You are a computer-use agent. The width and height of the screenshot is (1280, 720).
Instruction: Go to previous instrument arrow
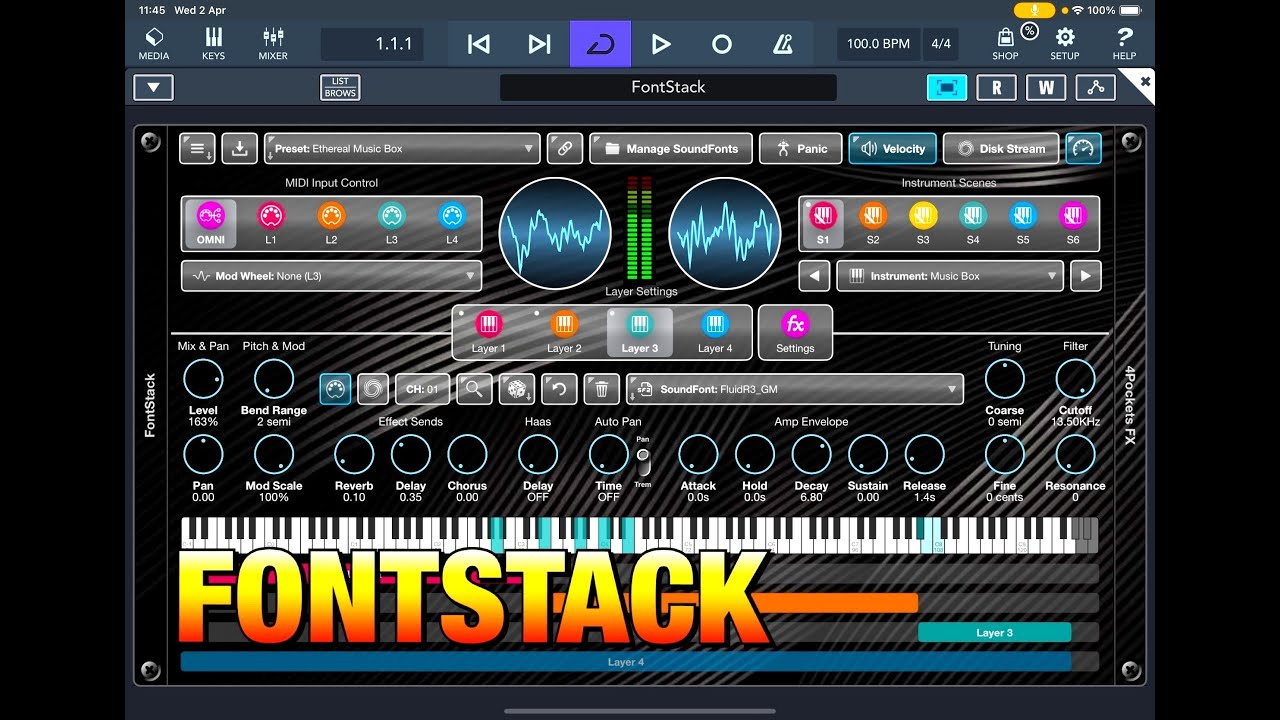pos(815,276)
